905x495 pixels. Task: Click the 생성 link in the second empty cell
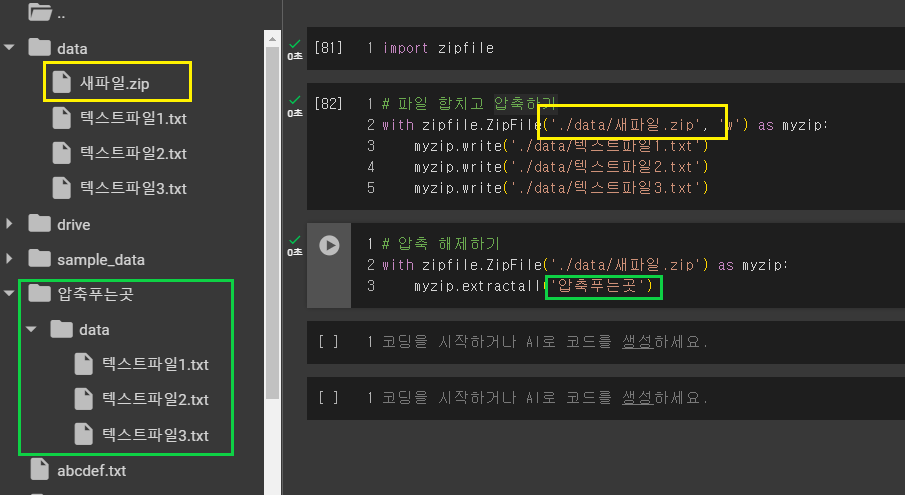coord(638,398)
